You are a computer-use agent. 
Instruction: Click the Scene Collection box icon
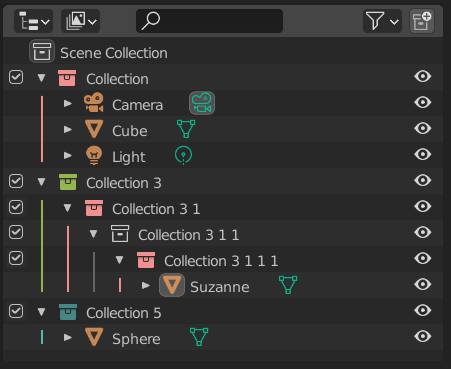coord(42,52)
